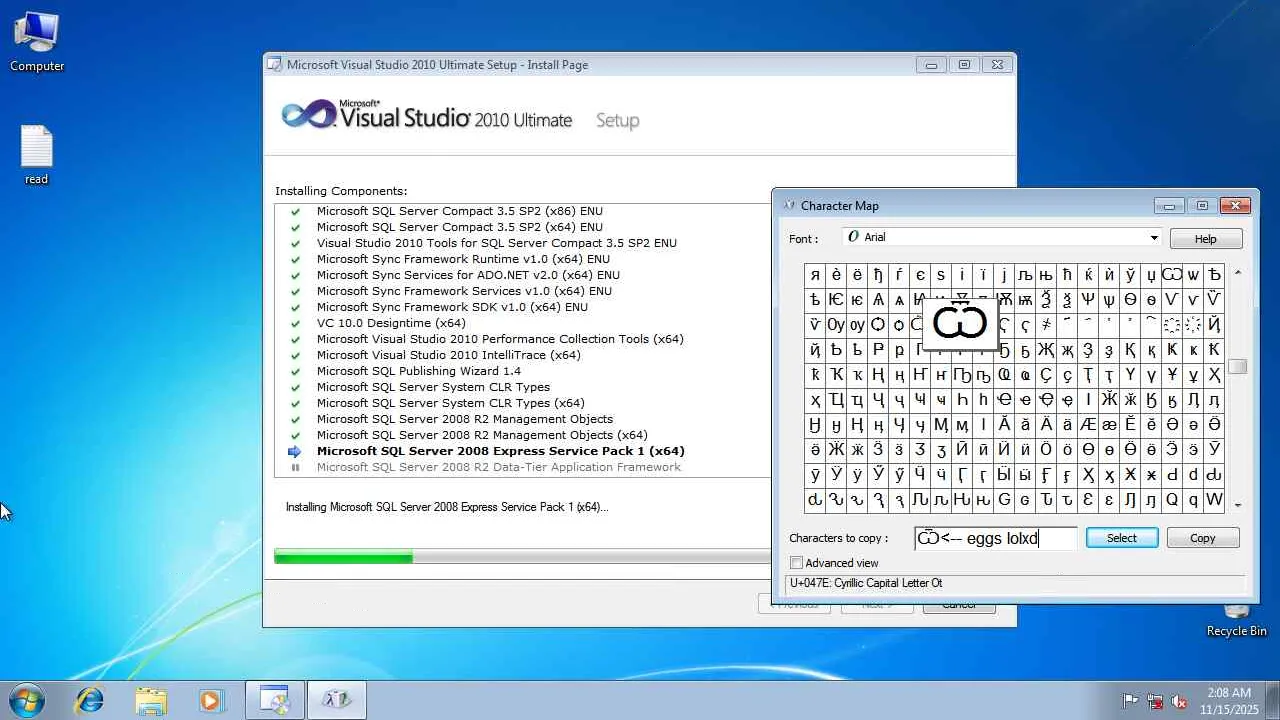Image resolution: width=1280 pixels, height=720 pixels.
Task: Click 'Microsoft Sync Framework Runtime v1.0 (x64) ENU'
Action: click(x=463, y=260)
